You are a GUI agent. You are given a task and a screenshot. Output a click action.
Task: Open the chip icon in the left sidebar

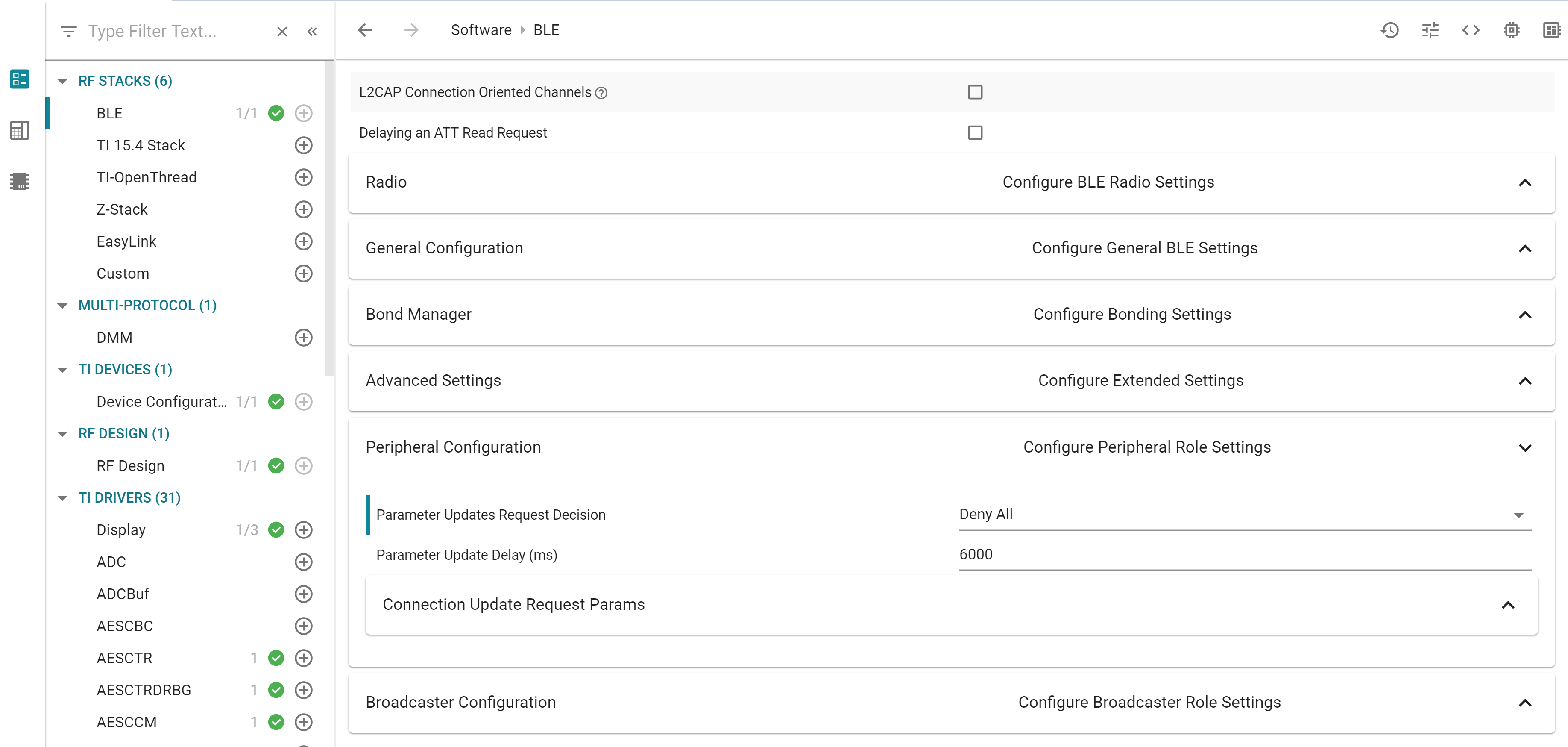(20, 181)
